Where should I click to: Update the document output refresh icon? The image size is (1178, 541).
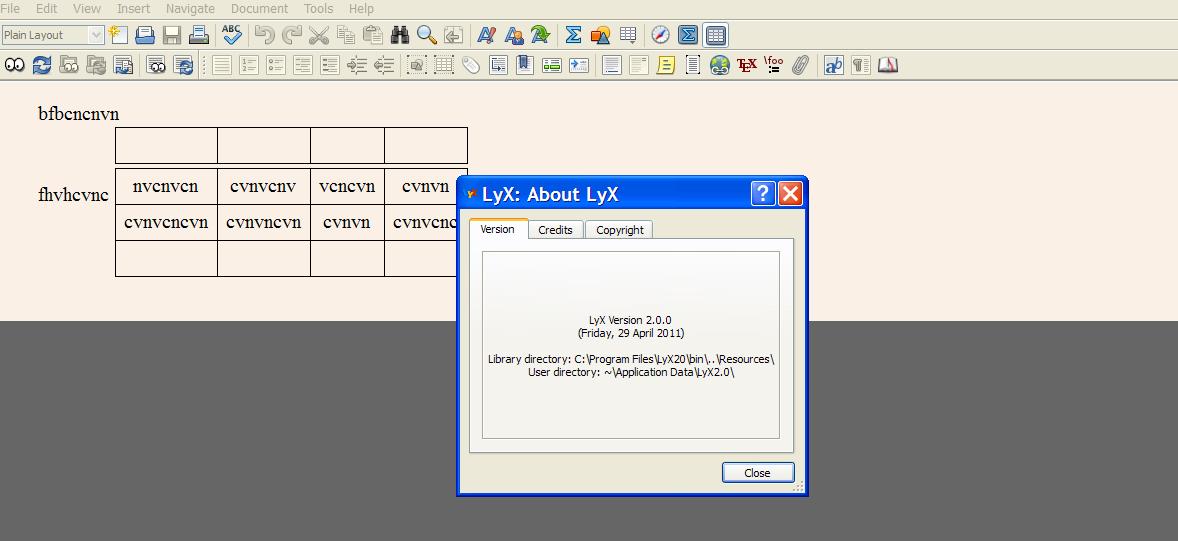[42, 65]
